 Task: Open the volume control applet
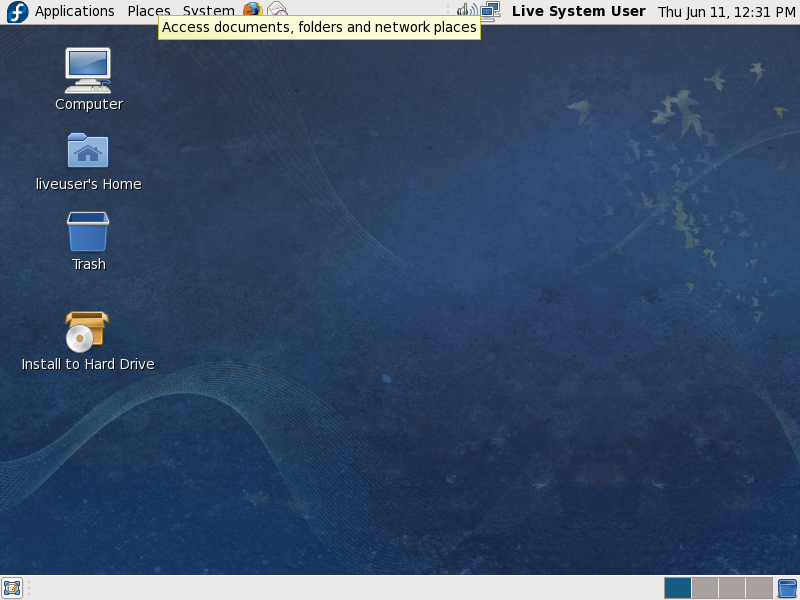466,11
